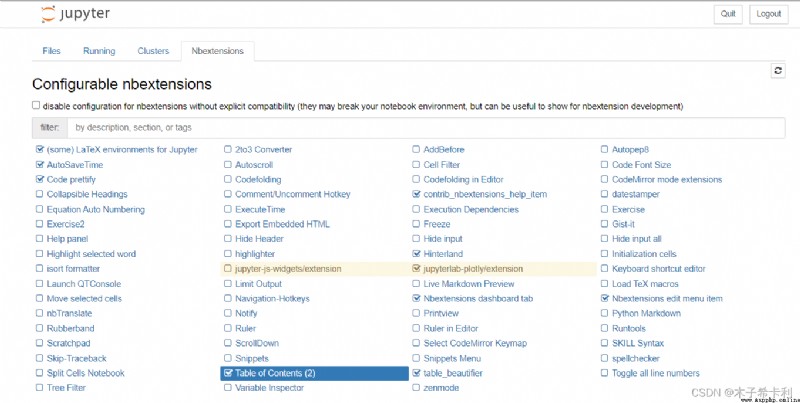The image size is (800, 403).
Task: Uncheck jupyterlab-plotly/extension
Action: coord(416,268)
